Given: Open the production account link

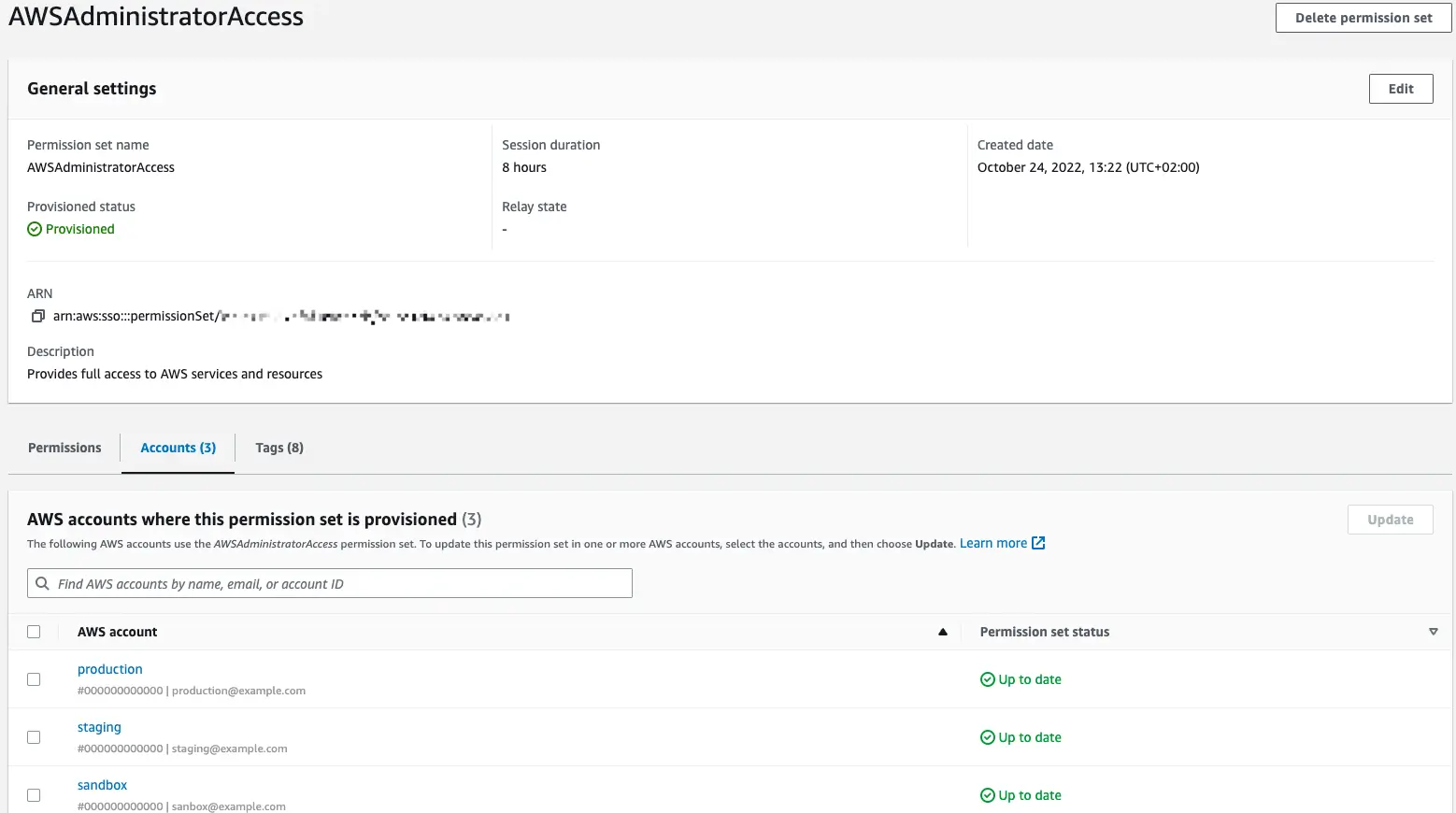Looking at the screenshot, I should pyautogui.click(x=110, y=669).
